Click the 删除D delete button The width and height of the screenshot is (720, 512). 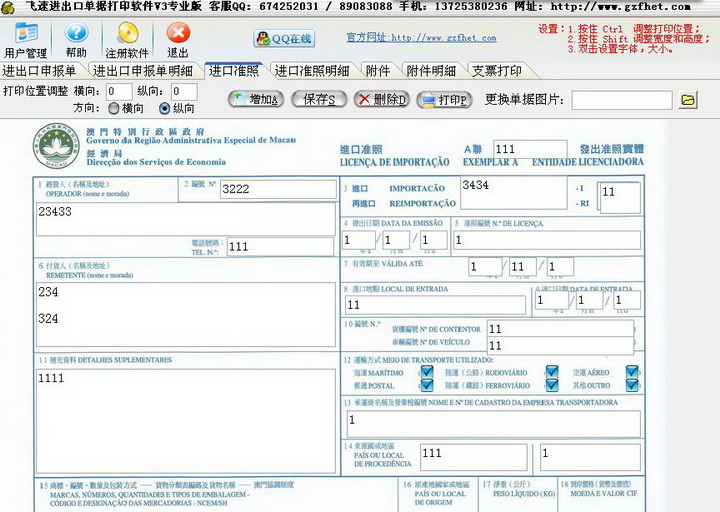[382, 99]
